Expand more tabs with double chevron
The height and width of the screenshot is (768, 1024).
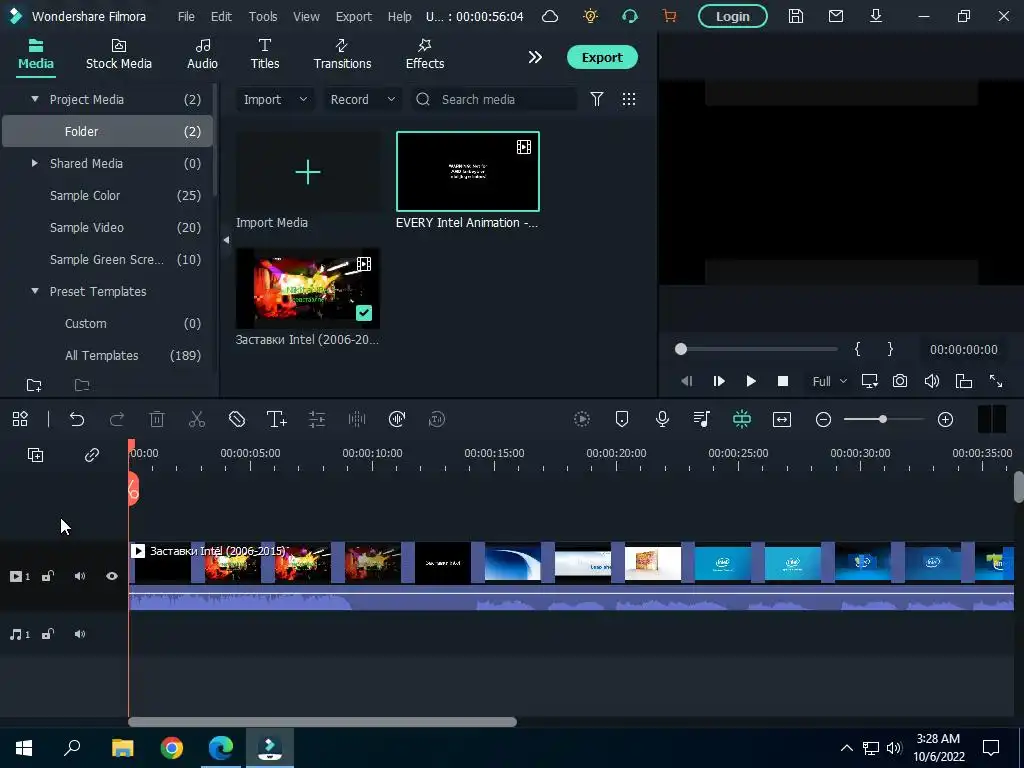(535, 57)
